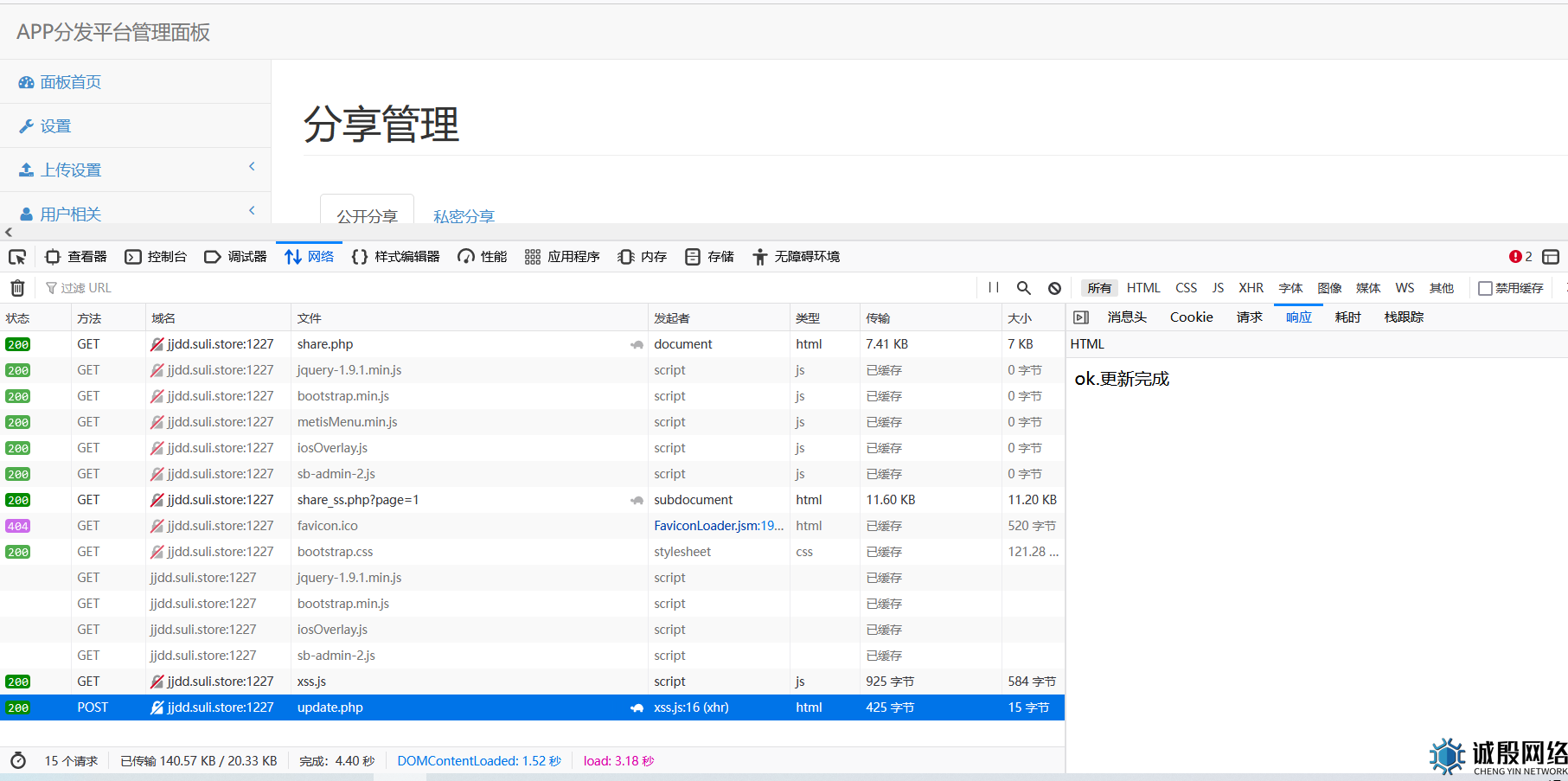Screen dimensions: 1568x781
Task: Open the 调试器 debugger panel
Action: [x=235, y=257]
